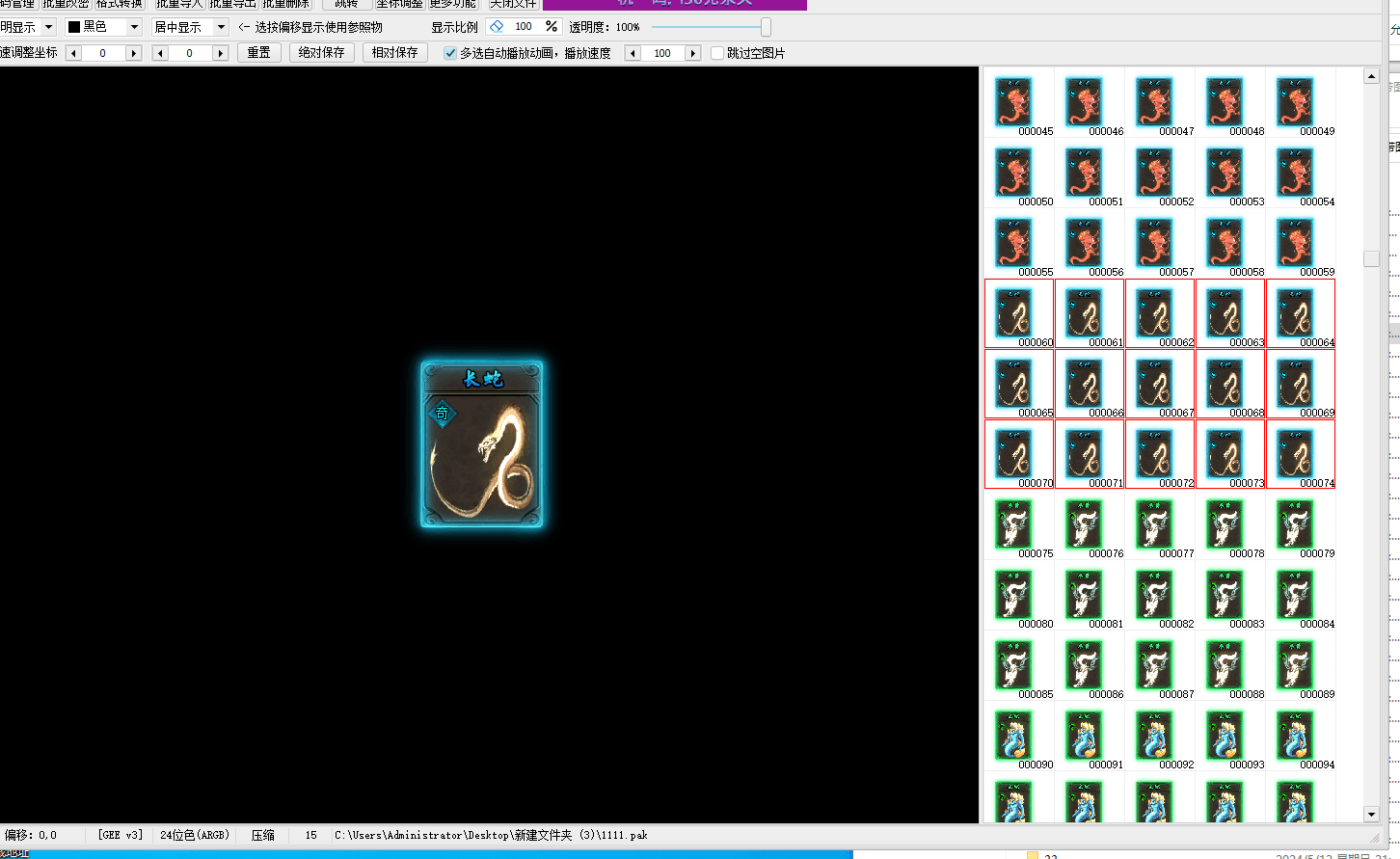
Task: Click the 长蛇 card preview image
Action: point(482,444)
